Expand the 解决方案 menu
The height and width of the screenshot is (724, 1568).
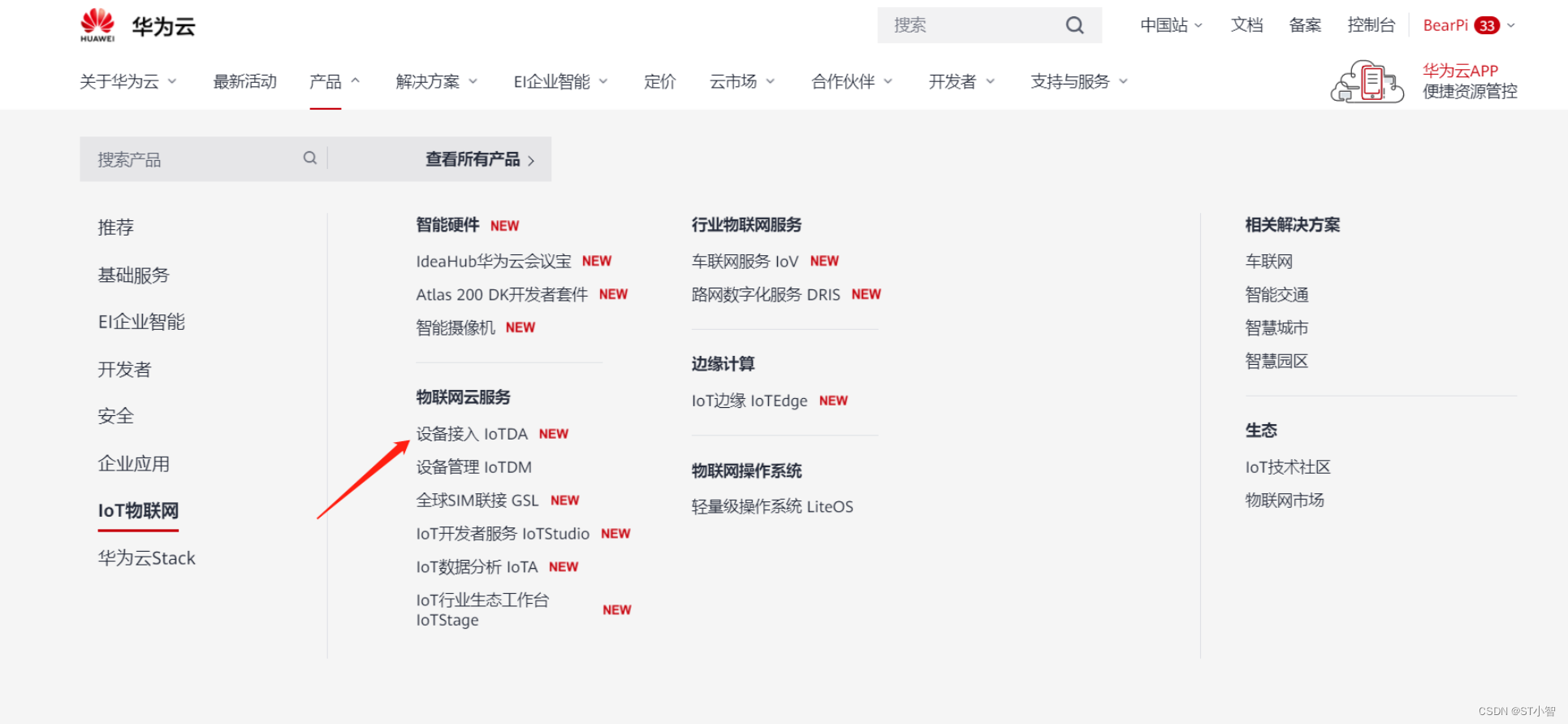tap(437, 81)
